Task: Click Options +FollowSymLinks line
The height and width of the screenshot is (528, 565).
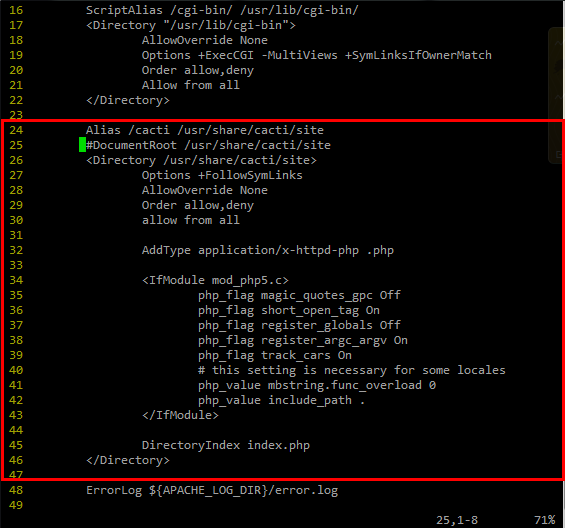Action: click(x=222, y=175)
